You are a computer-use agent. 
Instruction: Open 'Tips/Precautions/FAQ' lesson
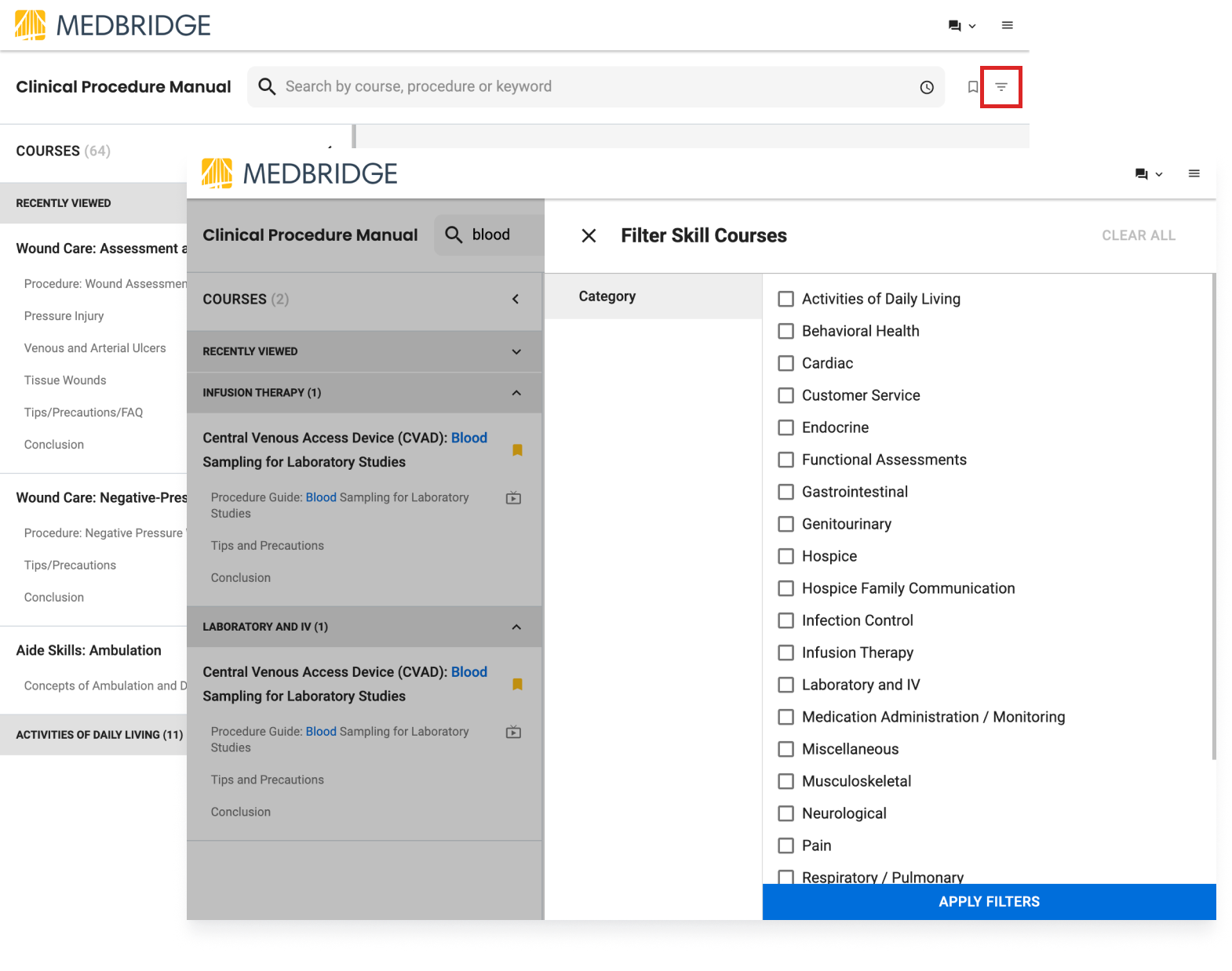tap(84, 413)
